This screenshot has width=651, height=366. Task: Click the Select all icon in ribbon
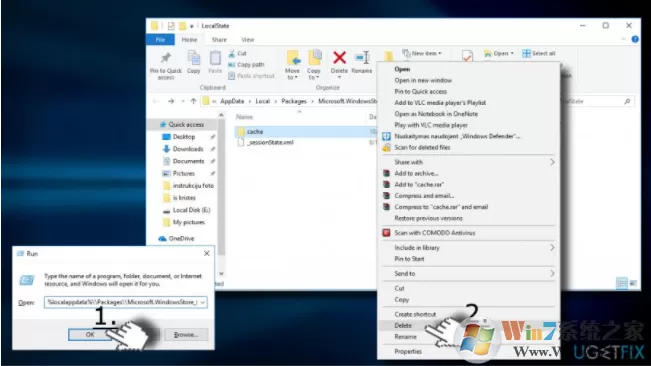click(526, 54)
